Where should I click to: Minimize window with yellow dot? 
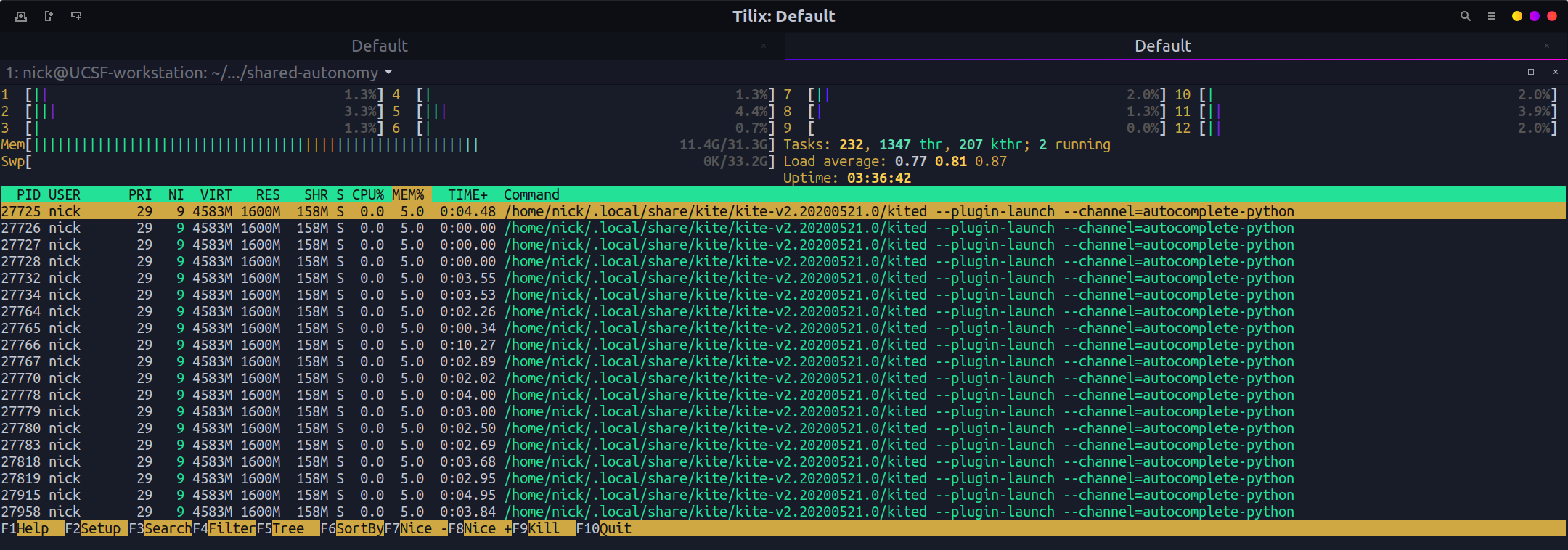pyautogui.click(x=1517, y=16)
